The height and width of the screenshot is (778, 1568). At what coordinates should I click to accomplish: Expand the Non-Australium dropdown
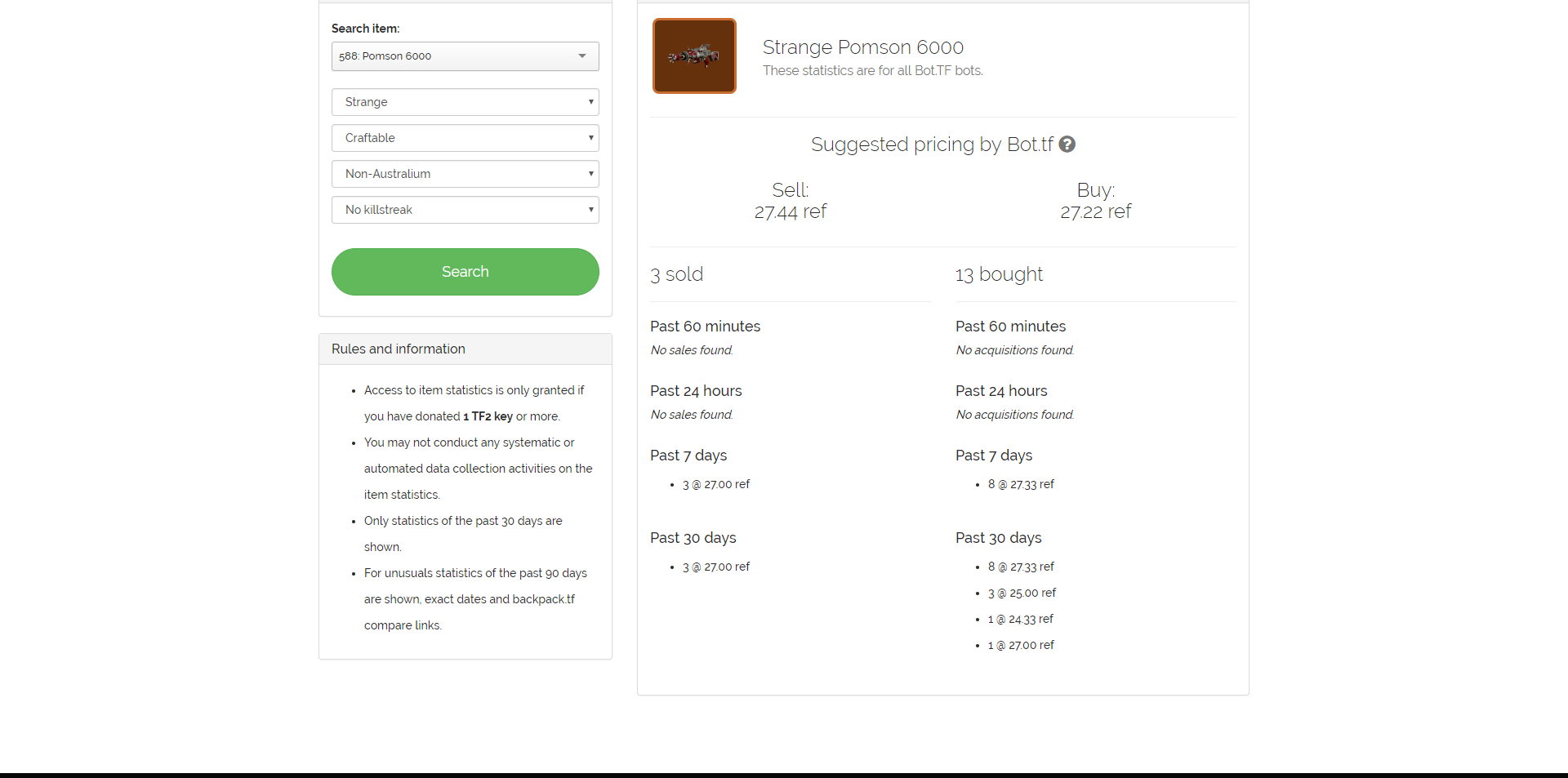point(465,174)
